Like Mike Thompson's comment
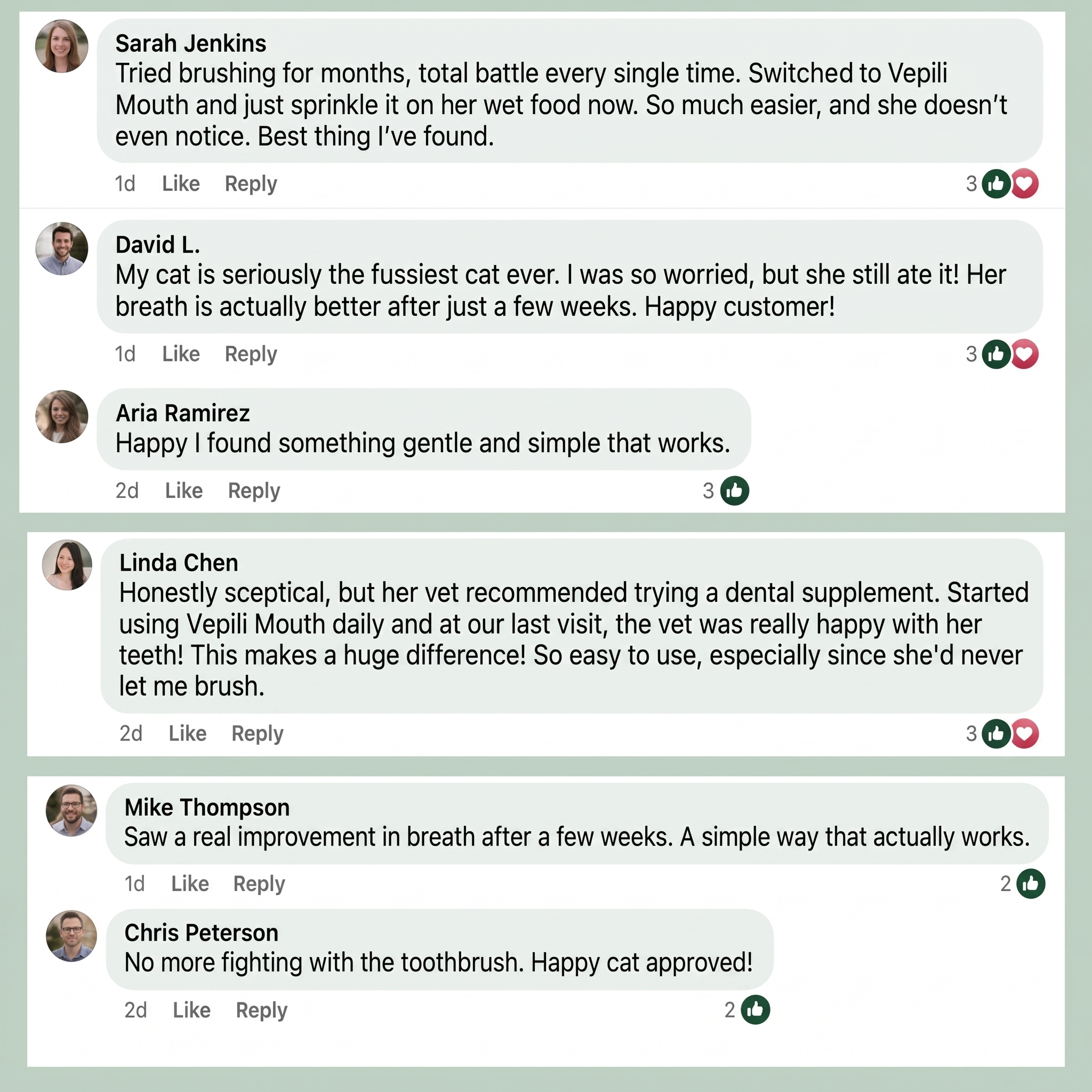Screen dimensions: 1092x1092 point(190,884)
